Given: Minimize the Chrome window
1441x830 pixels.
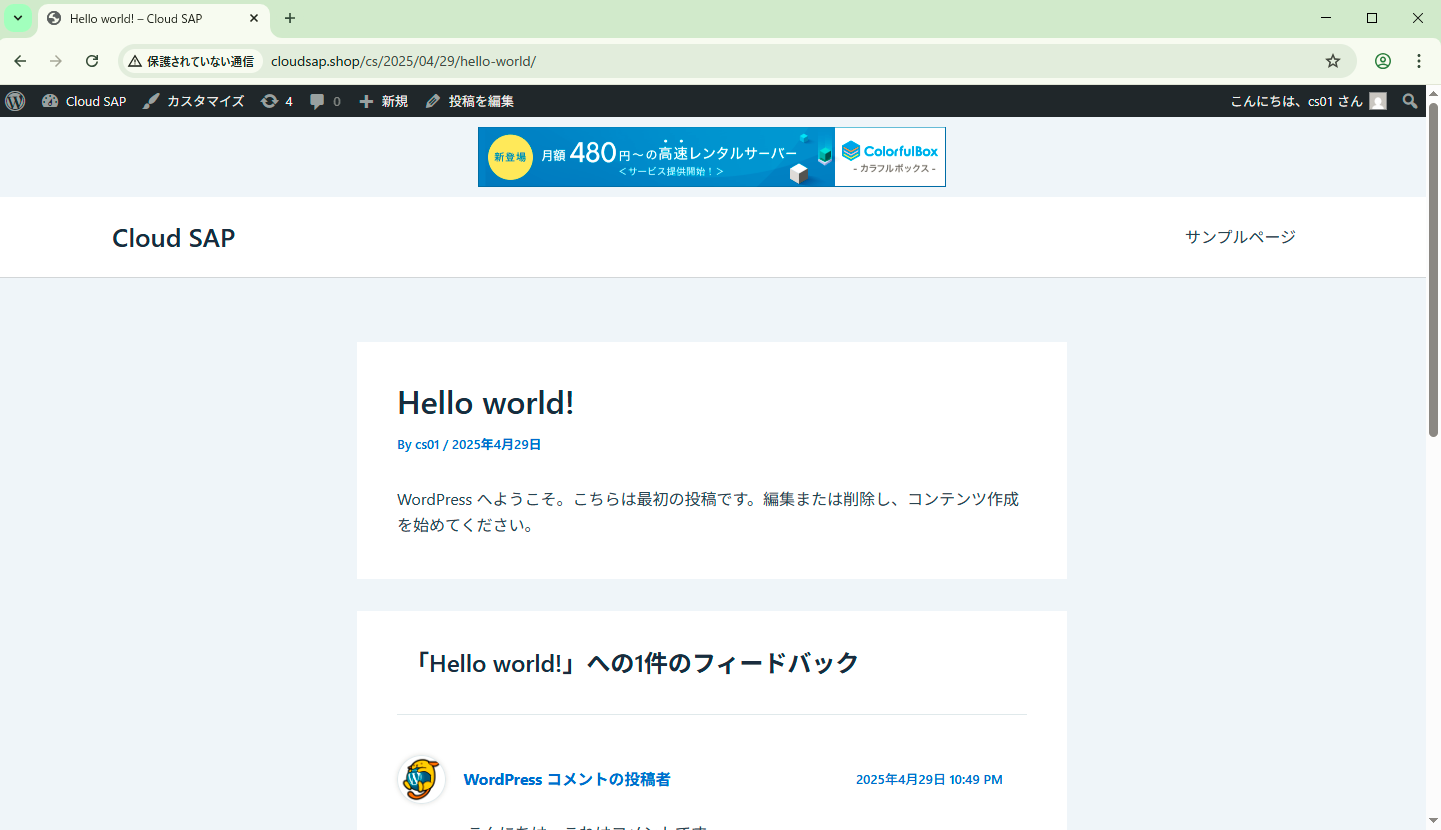Looking at the screenshot, I should click(x=1326, y=18).
